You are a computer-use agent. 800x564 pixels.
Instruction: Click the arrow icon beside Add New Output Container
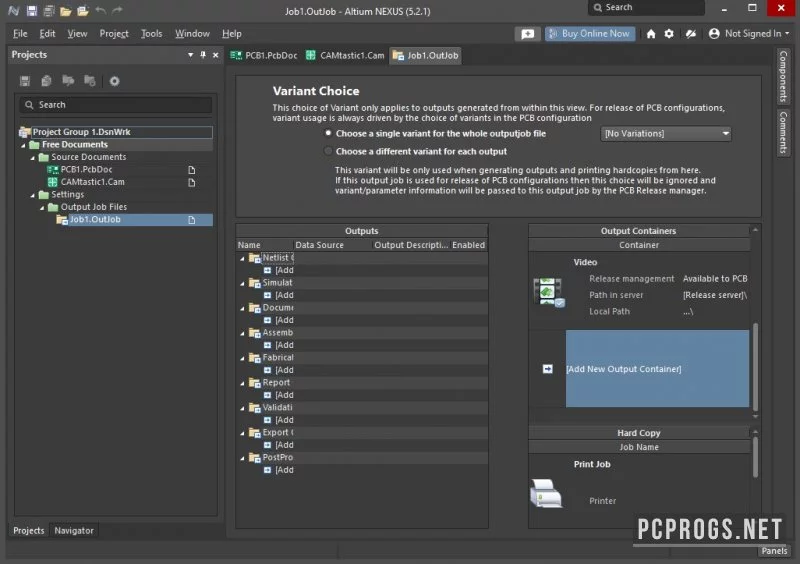coord(547,369)
